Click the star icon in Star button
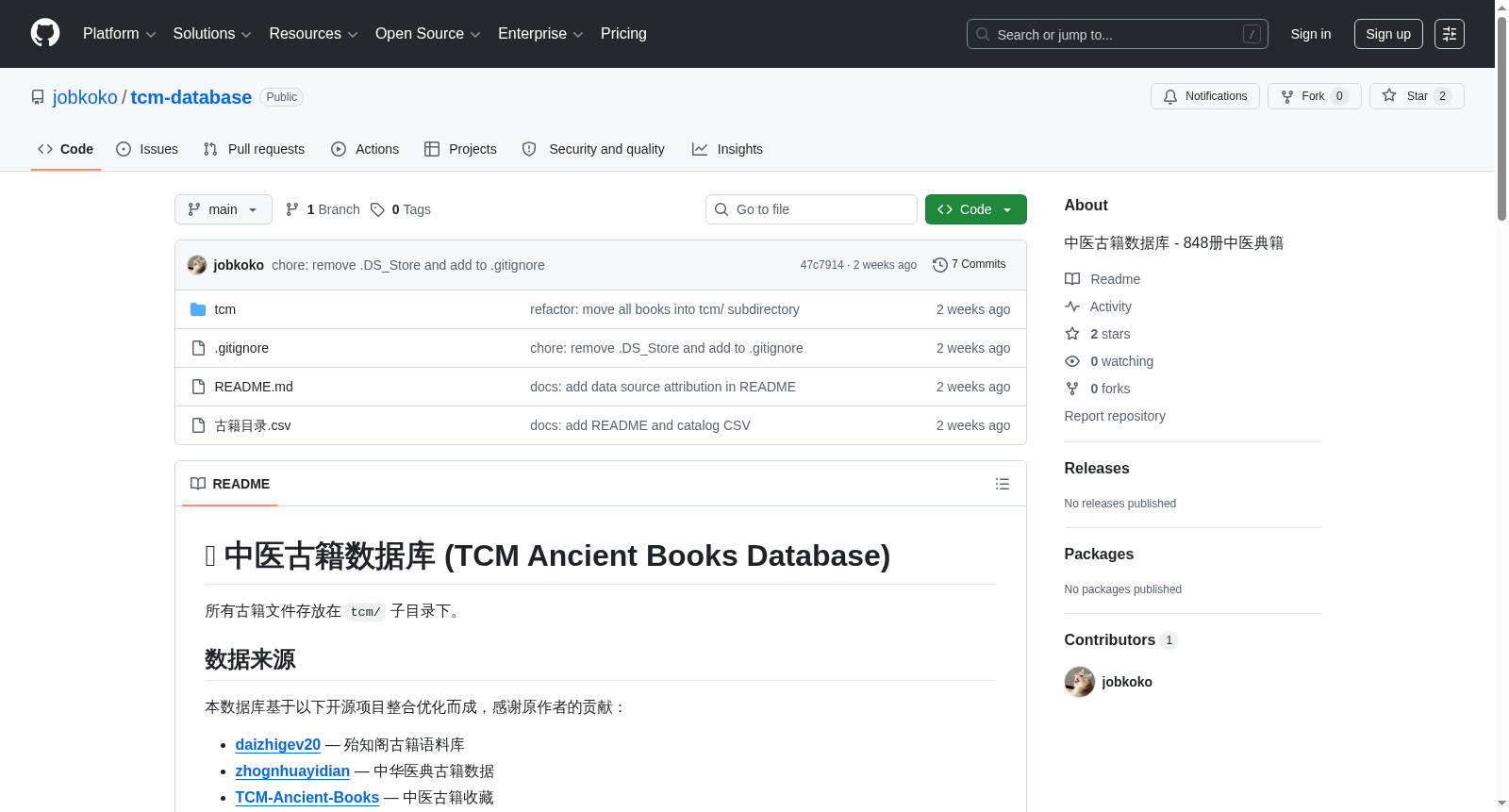This screenshot has height=812, width=1509. click(1389, 95)
